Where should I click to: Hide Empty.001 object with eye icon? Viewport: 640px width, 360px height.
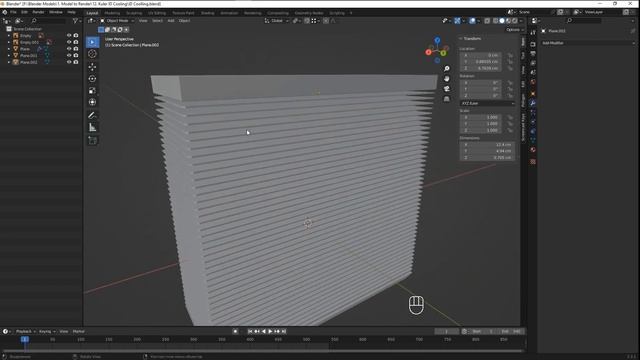[x=69, y=42]
